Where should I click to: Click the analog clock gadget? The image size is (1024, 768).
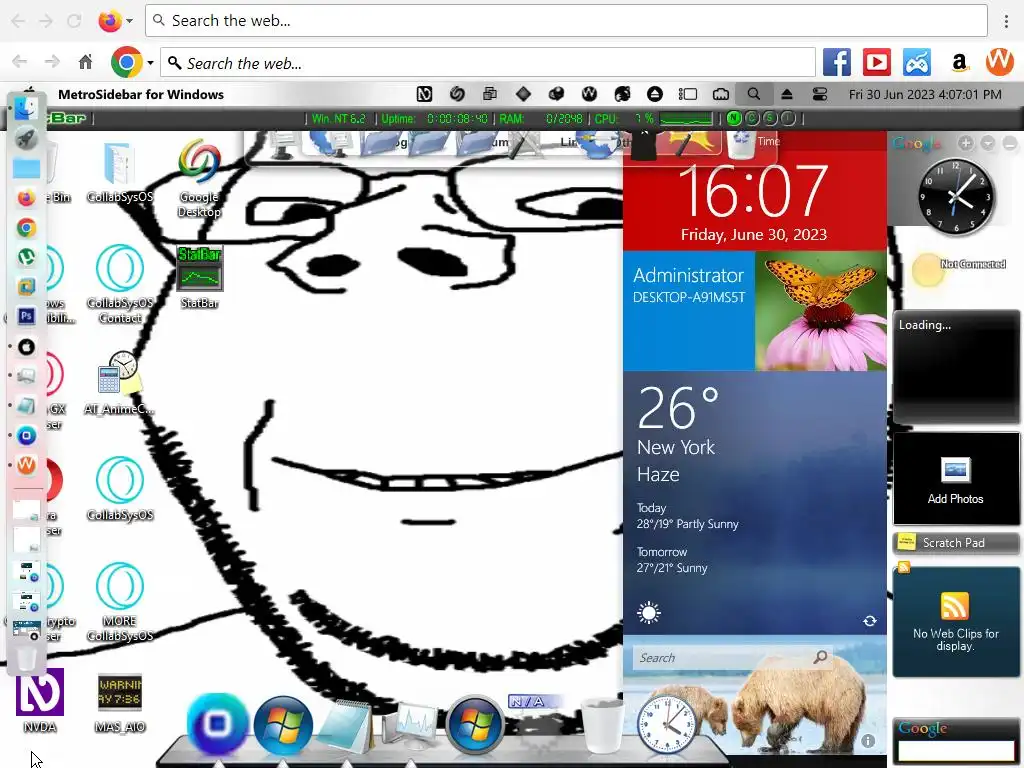pos(956,196)
